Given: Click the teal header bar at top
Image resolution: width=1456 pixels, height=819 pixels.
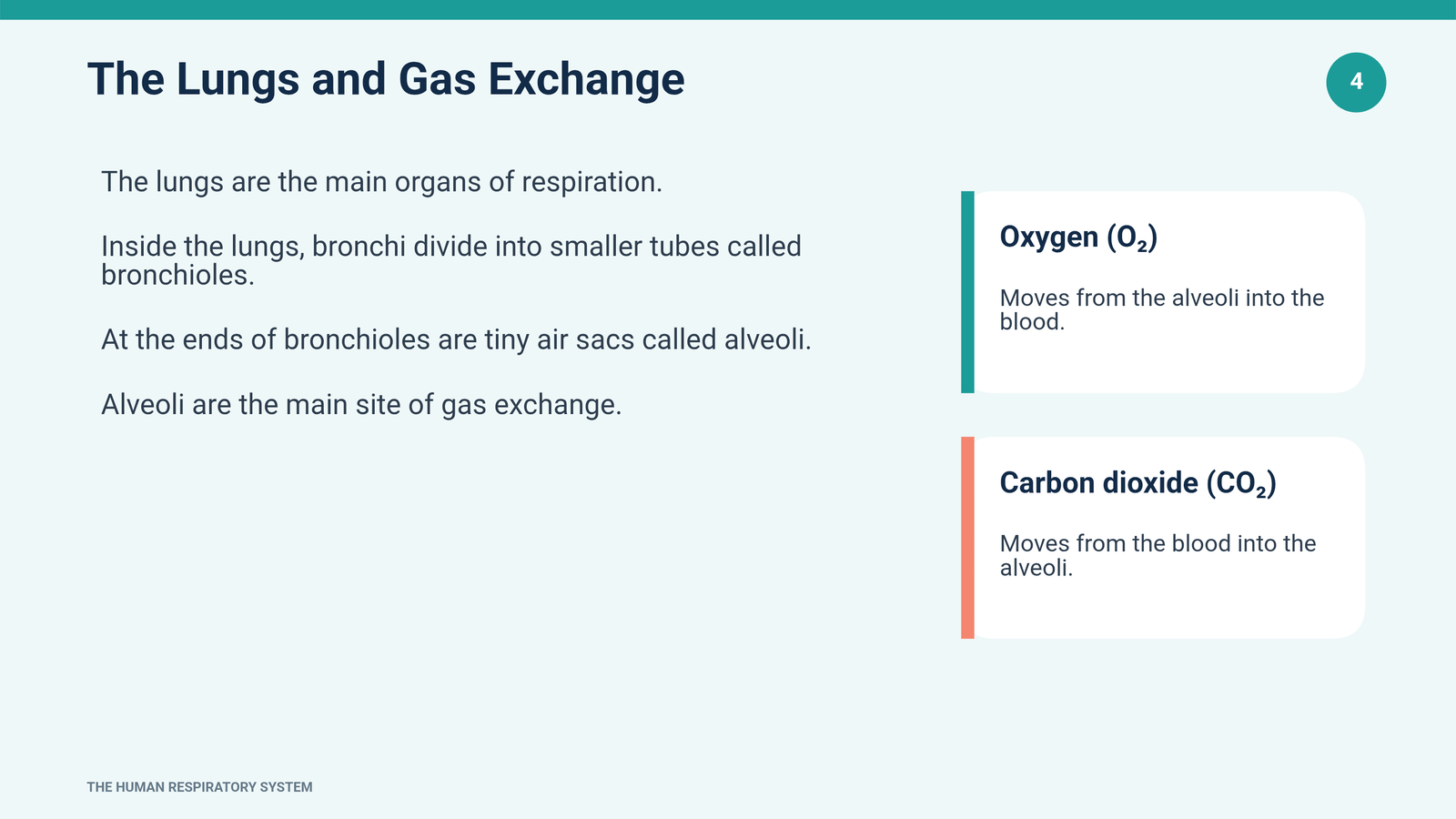Looking at the screenshot, I should [728, 9].
